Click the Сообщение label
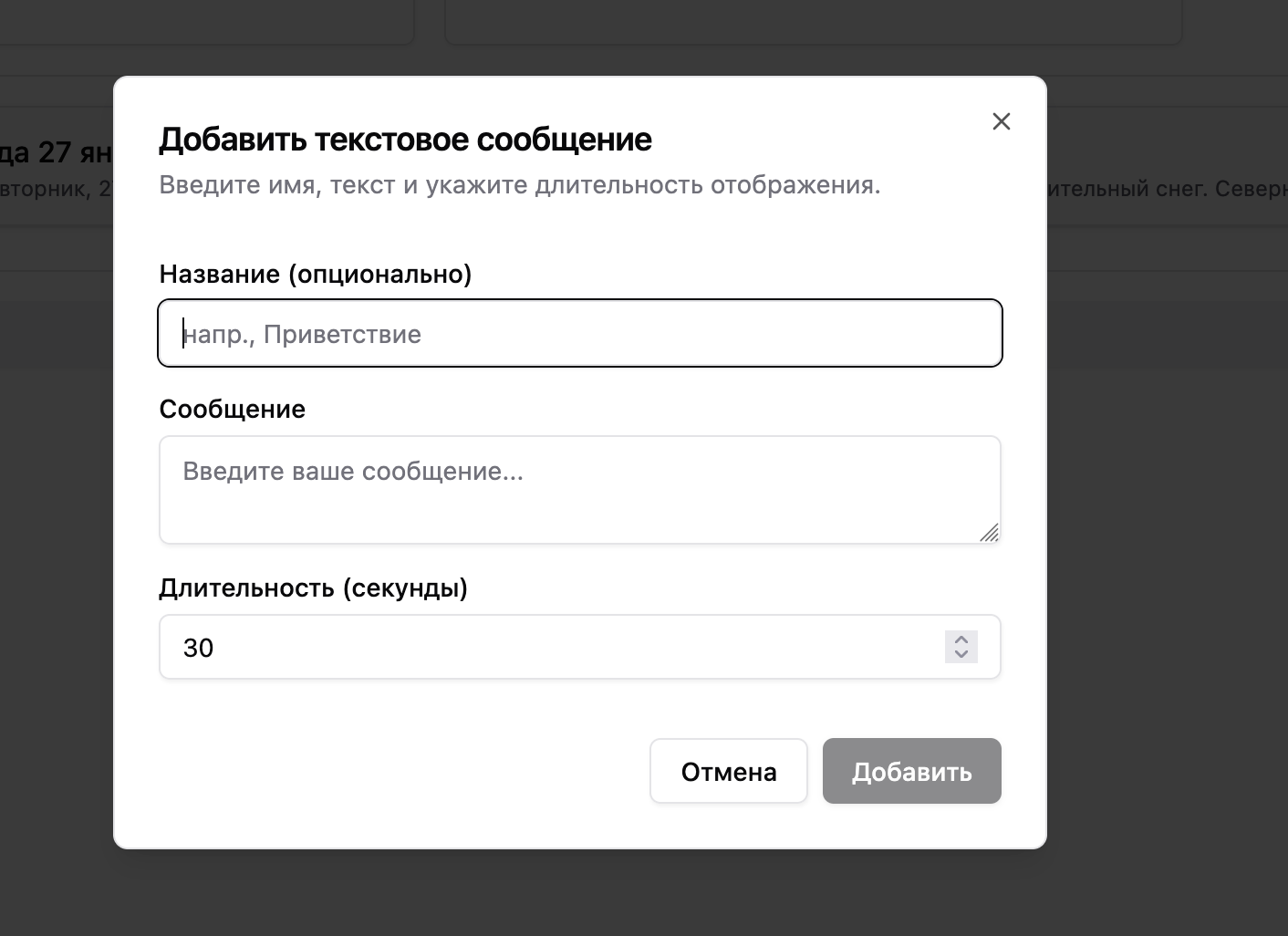Viewport: 1288px width, 936px height. 232,409
